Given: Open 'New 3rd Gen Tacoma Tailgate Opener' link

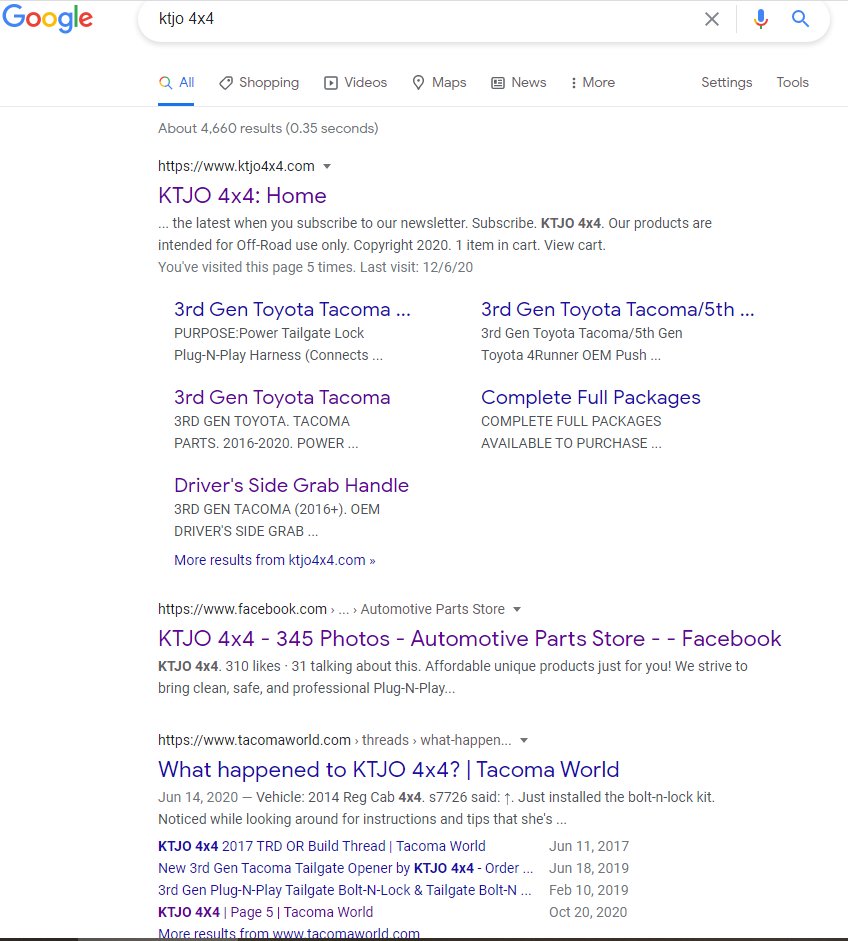Looking at the screenshot, I should click(346, 868).
